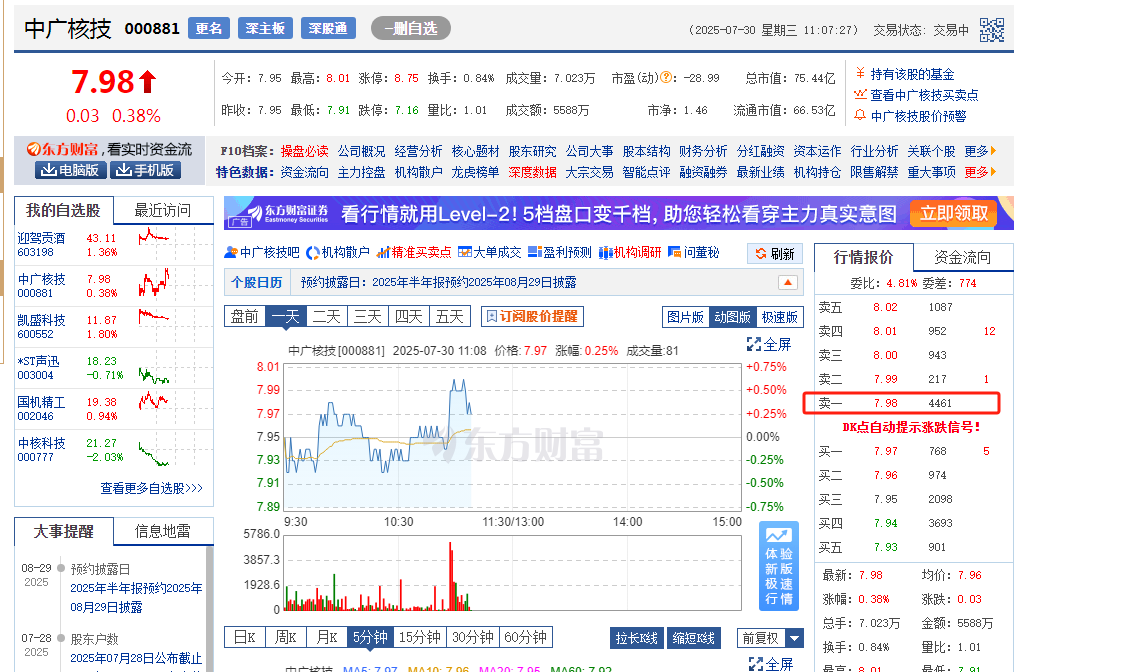Open 机构散户 link with icon

338,252
